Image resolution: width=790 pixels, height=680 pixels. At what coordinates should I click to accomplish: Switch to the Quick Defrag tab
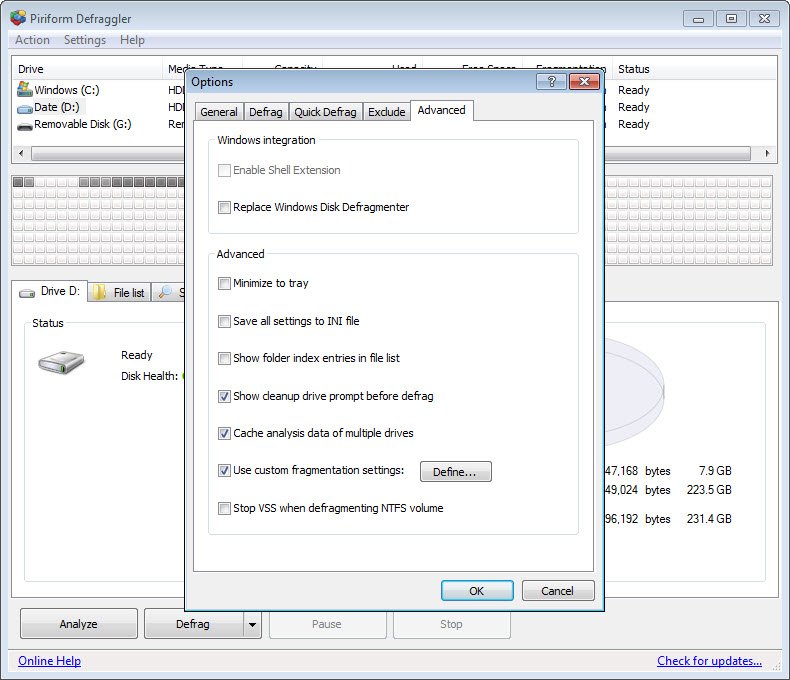[325, 112]
